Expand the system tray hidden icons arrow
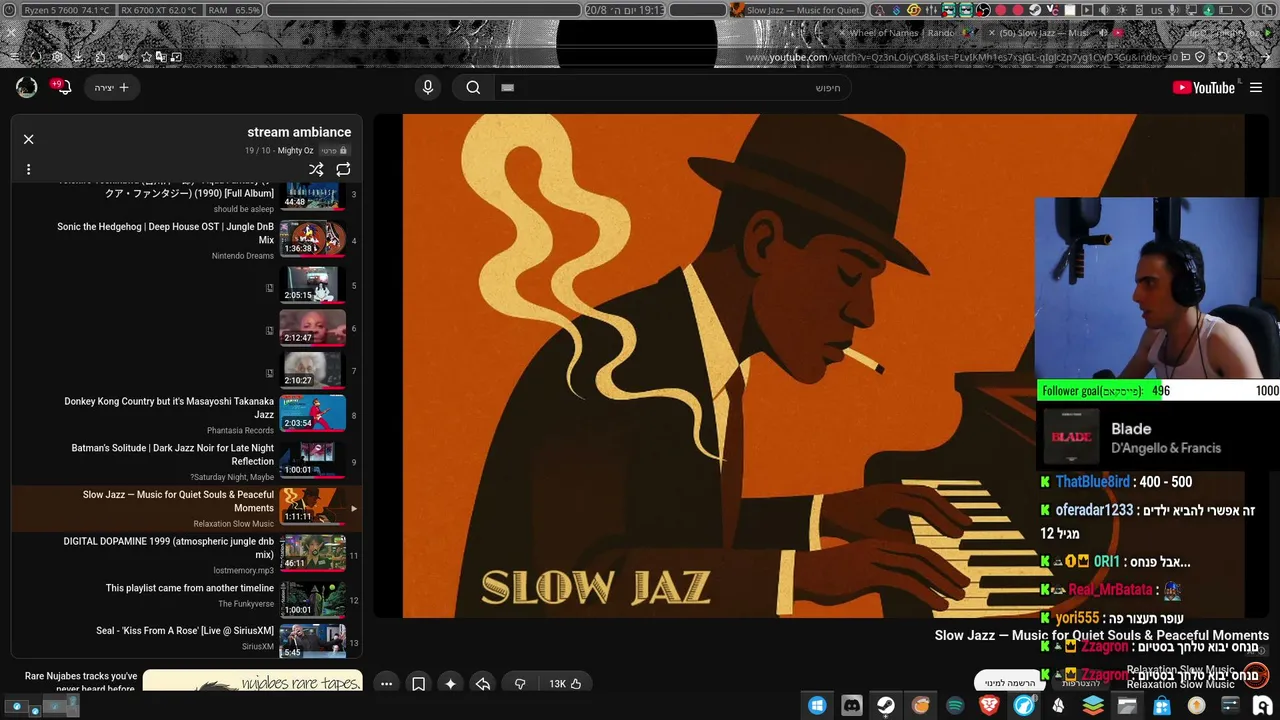Image resolution: width=1280 pixels, height=720 pixels. 1243,10
